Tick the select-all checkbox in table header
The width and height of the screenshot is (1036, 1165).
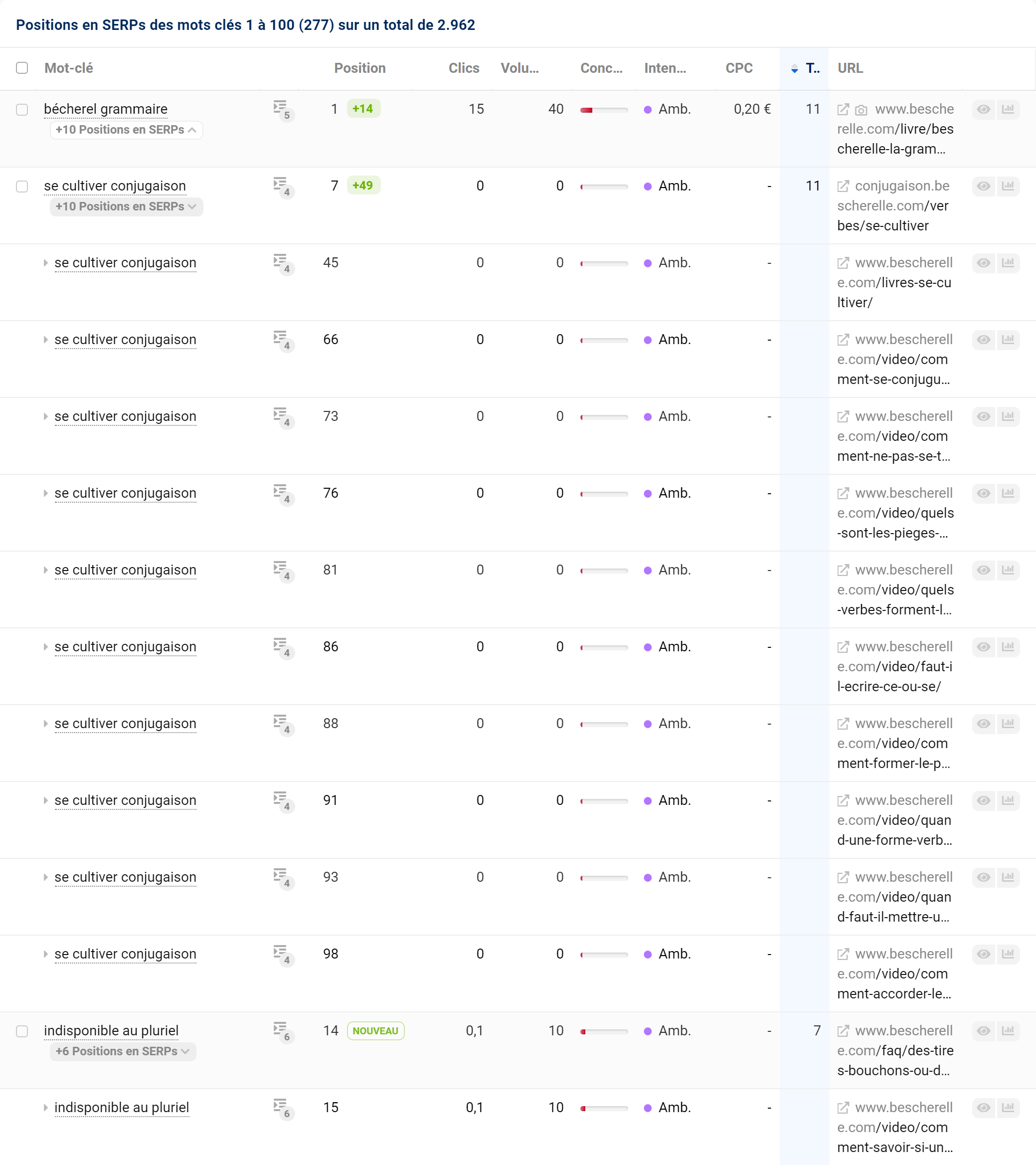click(22, 68)
